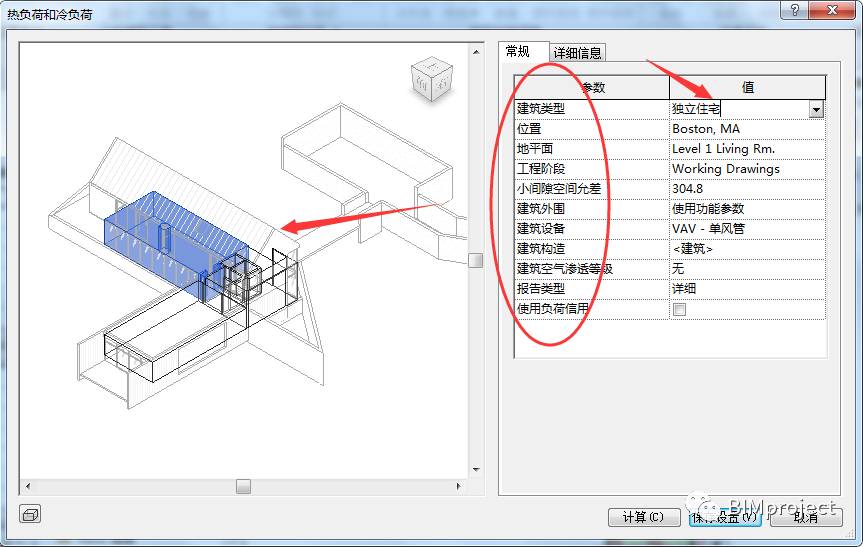Click the preview scroll down arrow

click(476, 469)
